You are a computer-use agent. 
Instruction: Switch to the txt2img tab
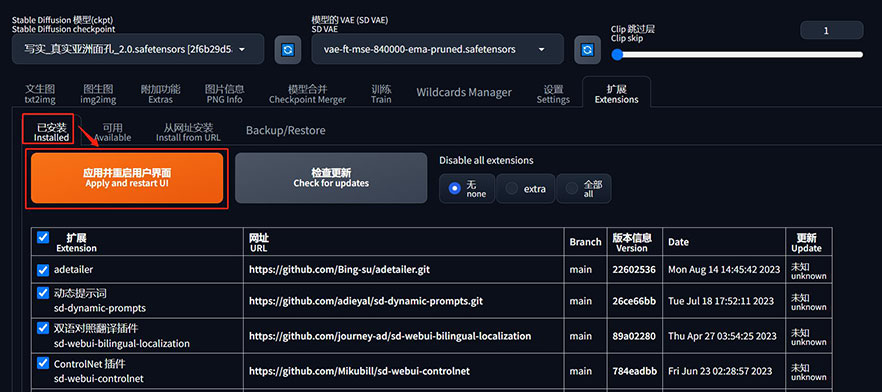40,94
